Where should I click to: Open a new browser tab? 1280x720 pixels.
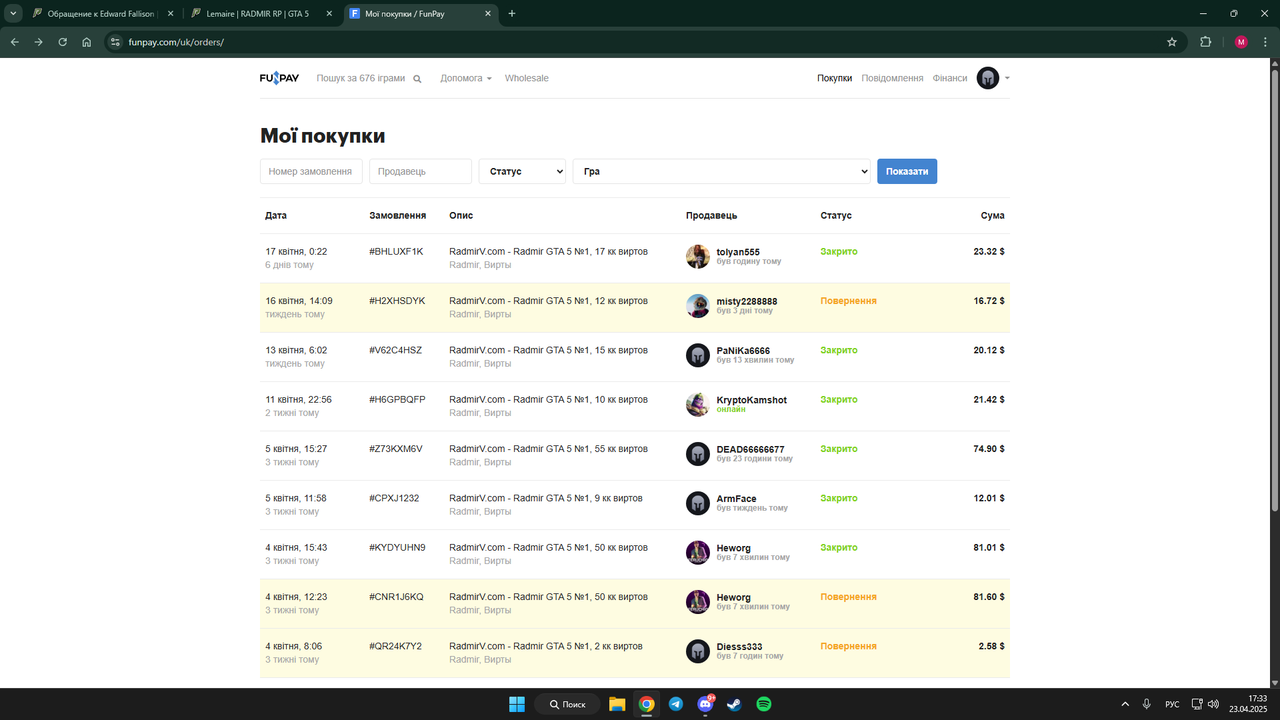click(512, 14)
